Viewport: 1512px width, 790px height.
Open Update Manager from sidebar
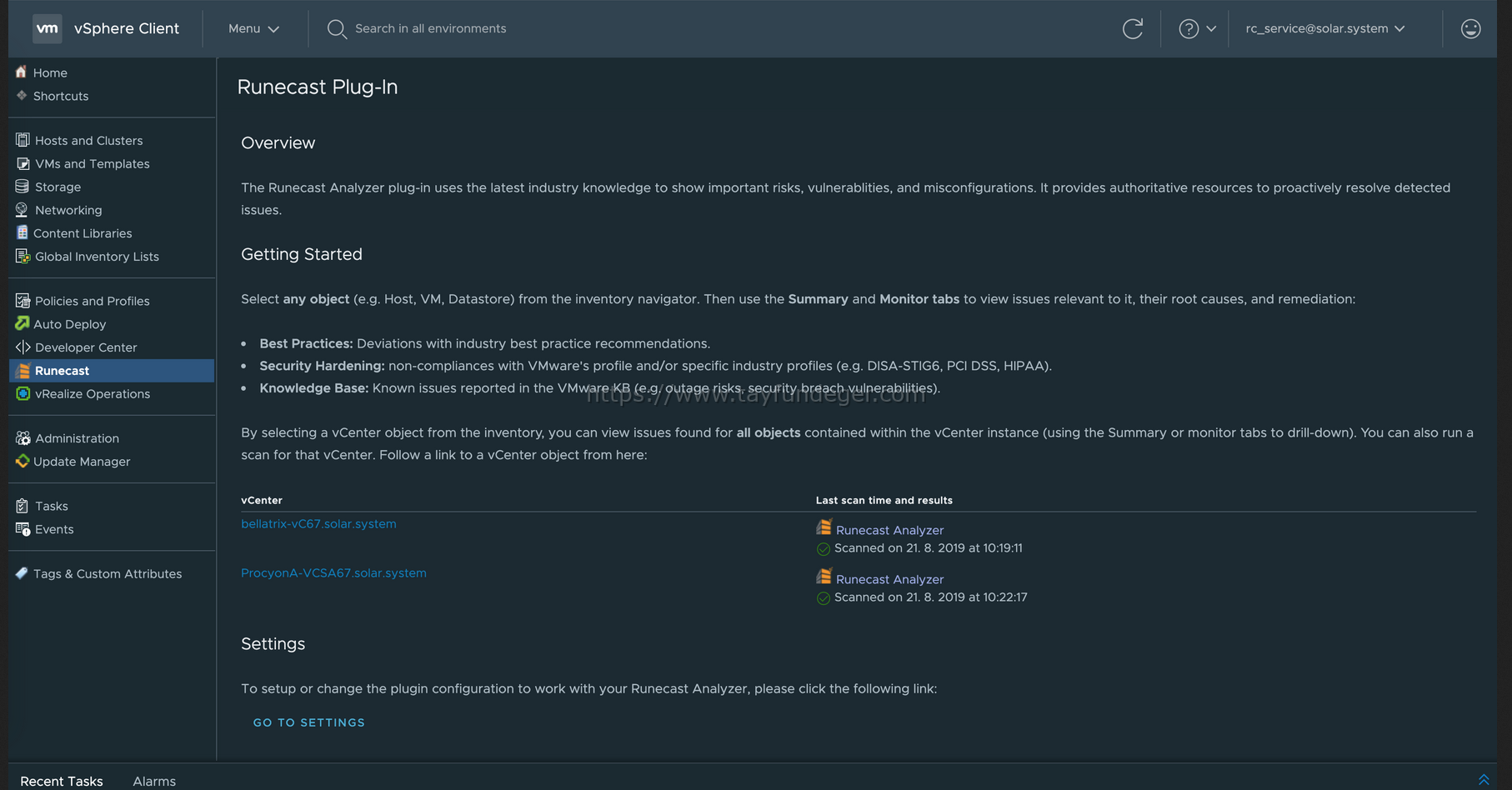(82, 462)
